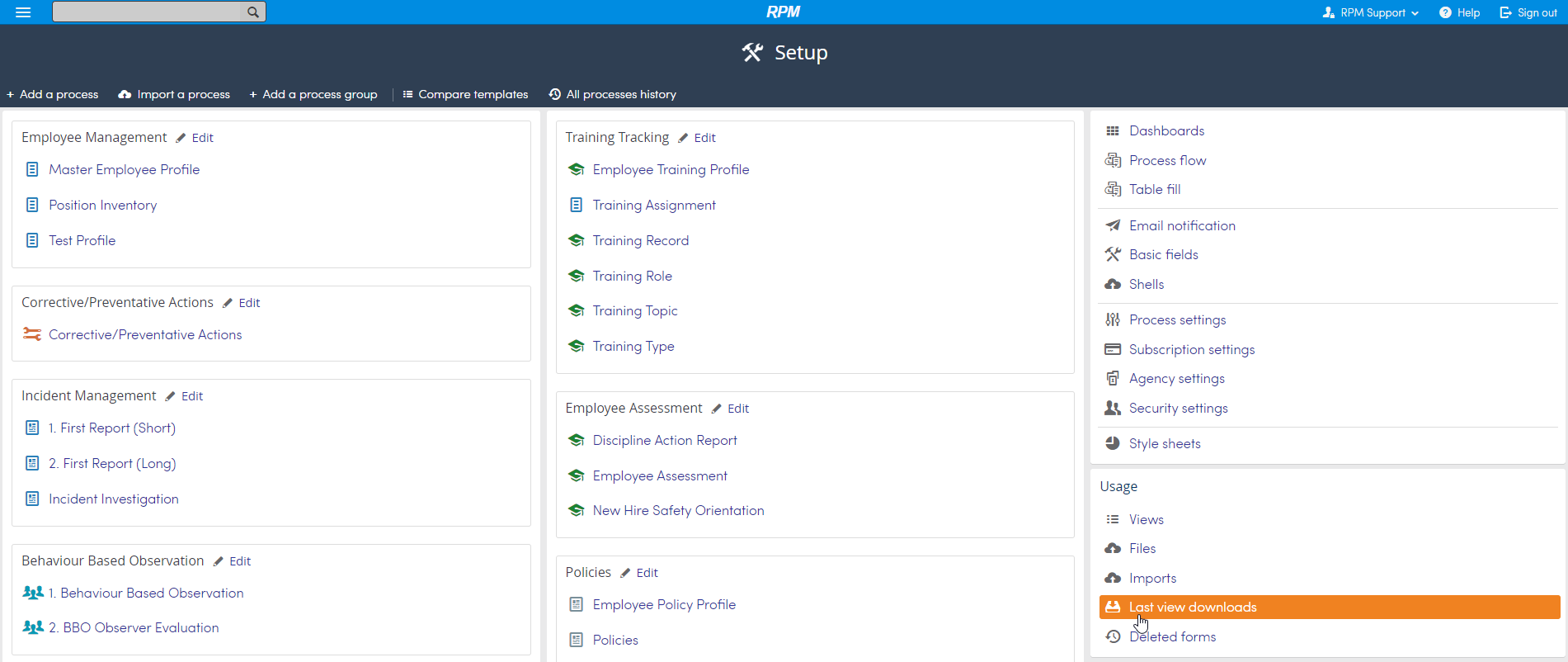Click the Employee Policy Profile form icon
Viewport: 1568px width, 662px height.
click(x=577, y=604)
